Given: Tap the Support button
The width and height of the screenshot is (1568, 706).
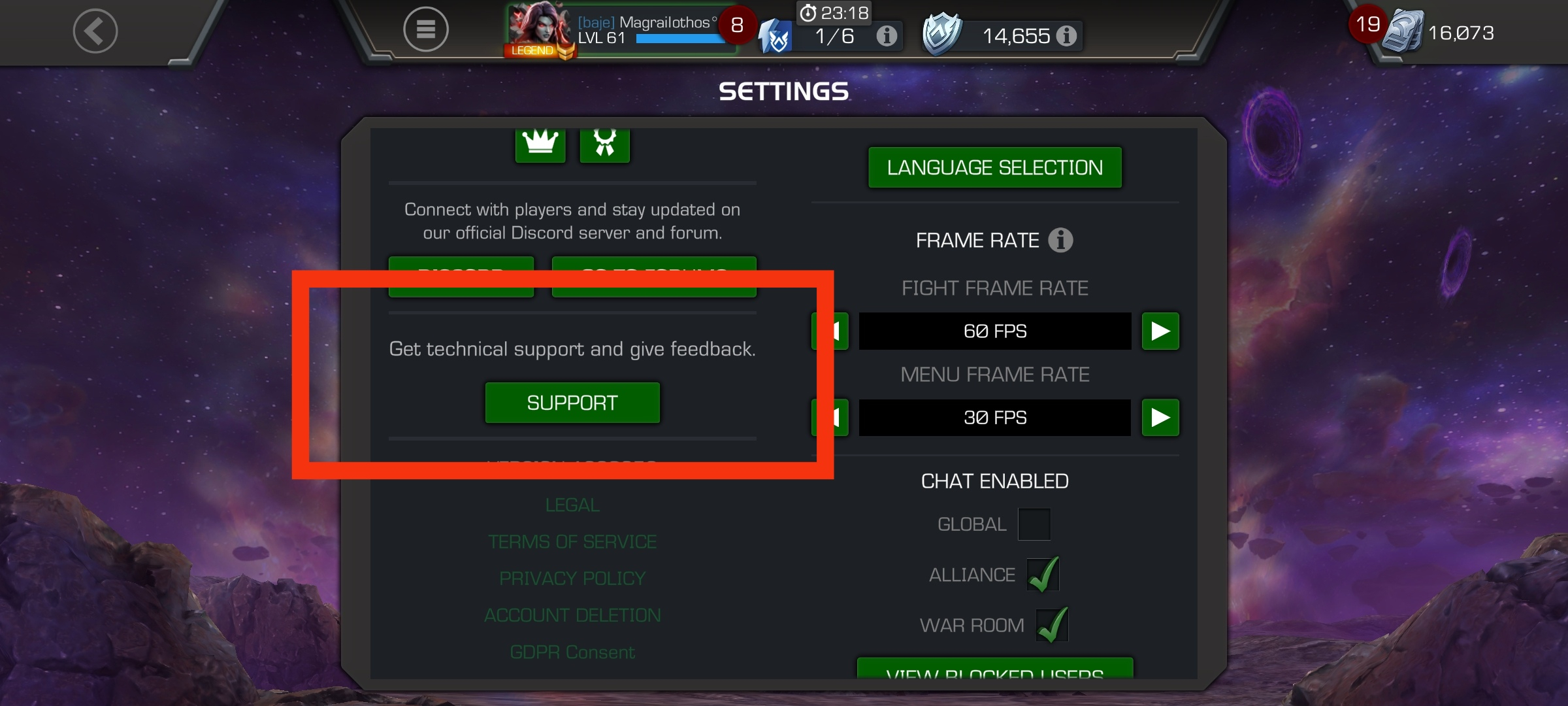Looking at the screenshot, I should coord(572,403).
